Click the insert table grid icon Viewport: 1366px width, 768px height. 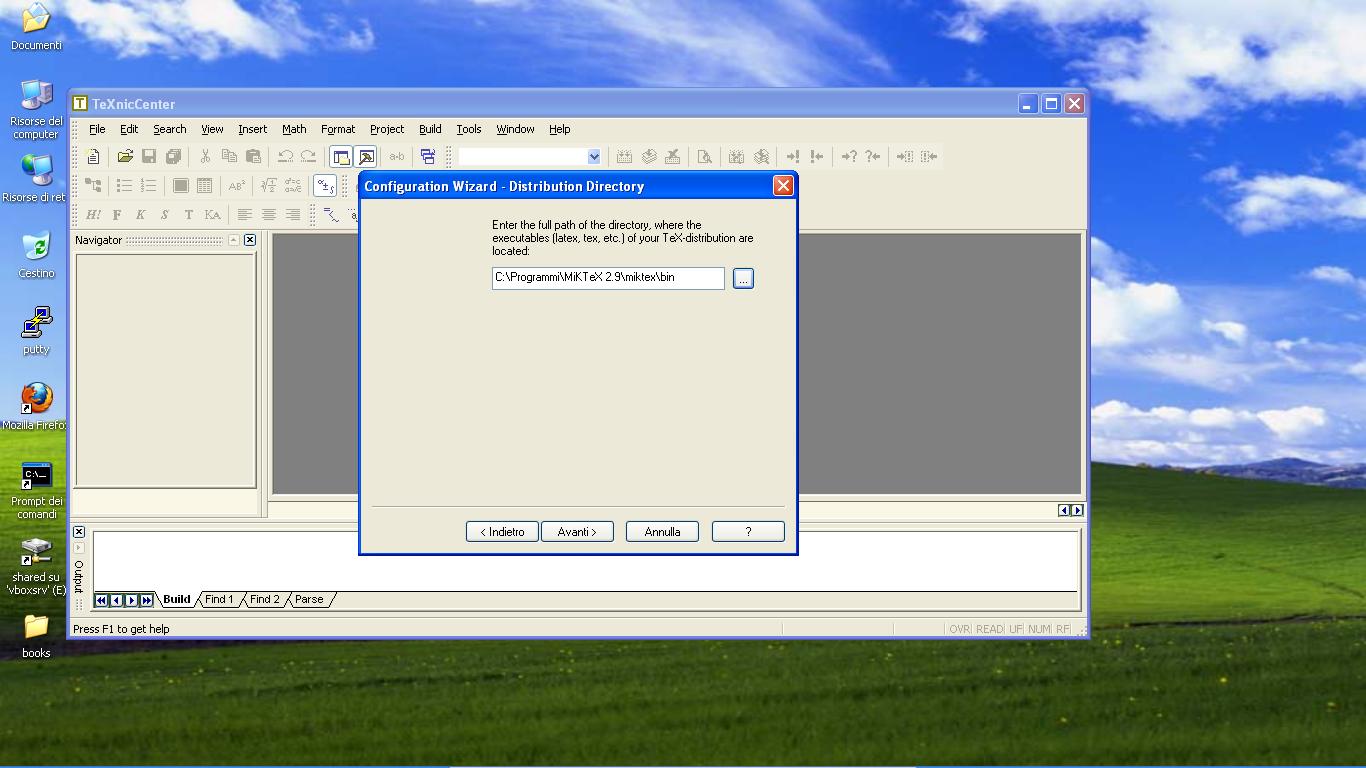(205, 185)
